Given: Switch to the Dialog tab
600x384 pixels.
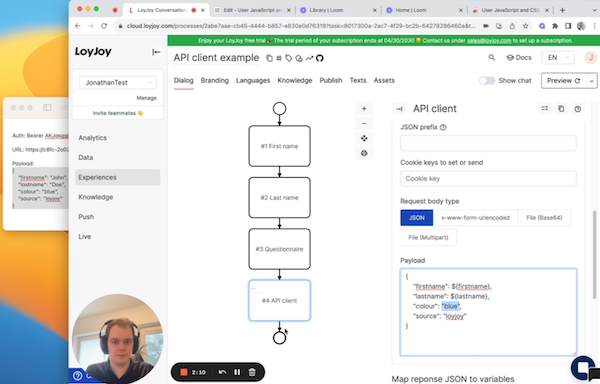Looking at the screenshot, I should (183, 80).
